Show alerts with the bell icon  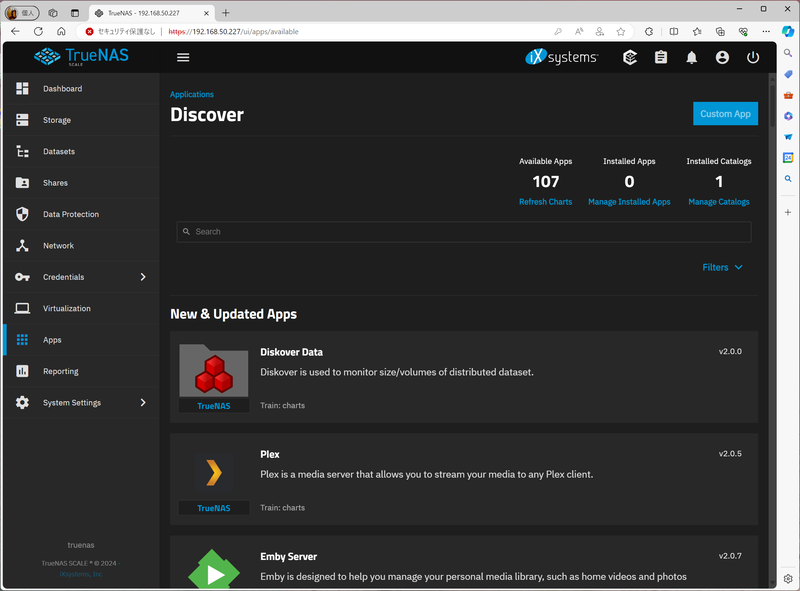point(691,57)
